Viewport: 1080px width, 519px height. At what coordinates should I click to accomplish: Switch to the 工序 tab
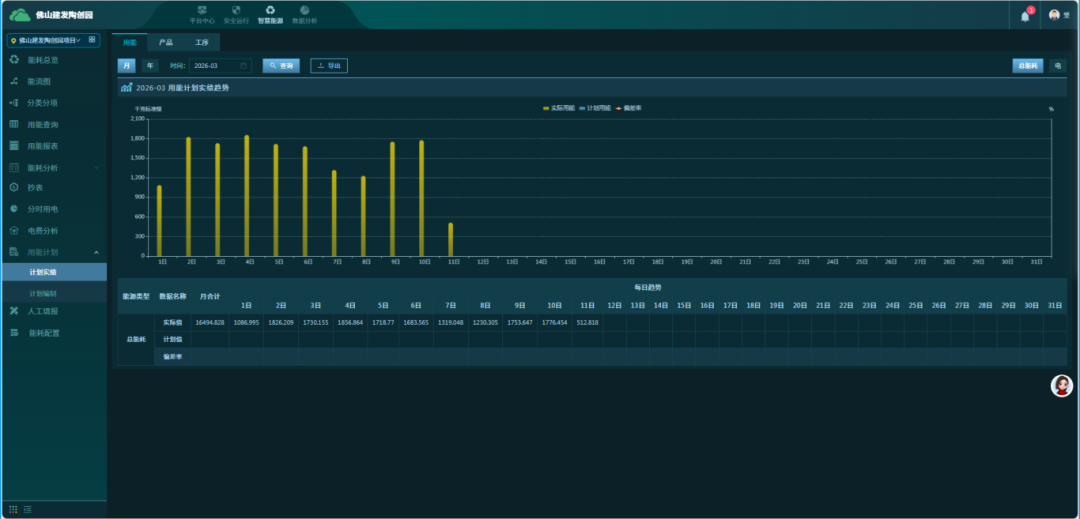[202, 43]
